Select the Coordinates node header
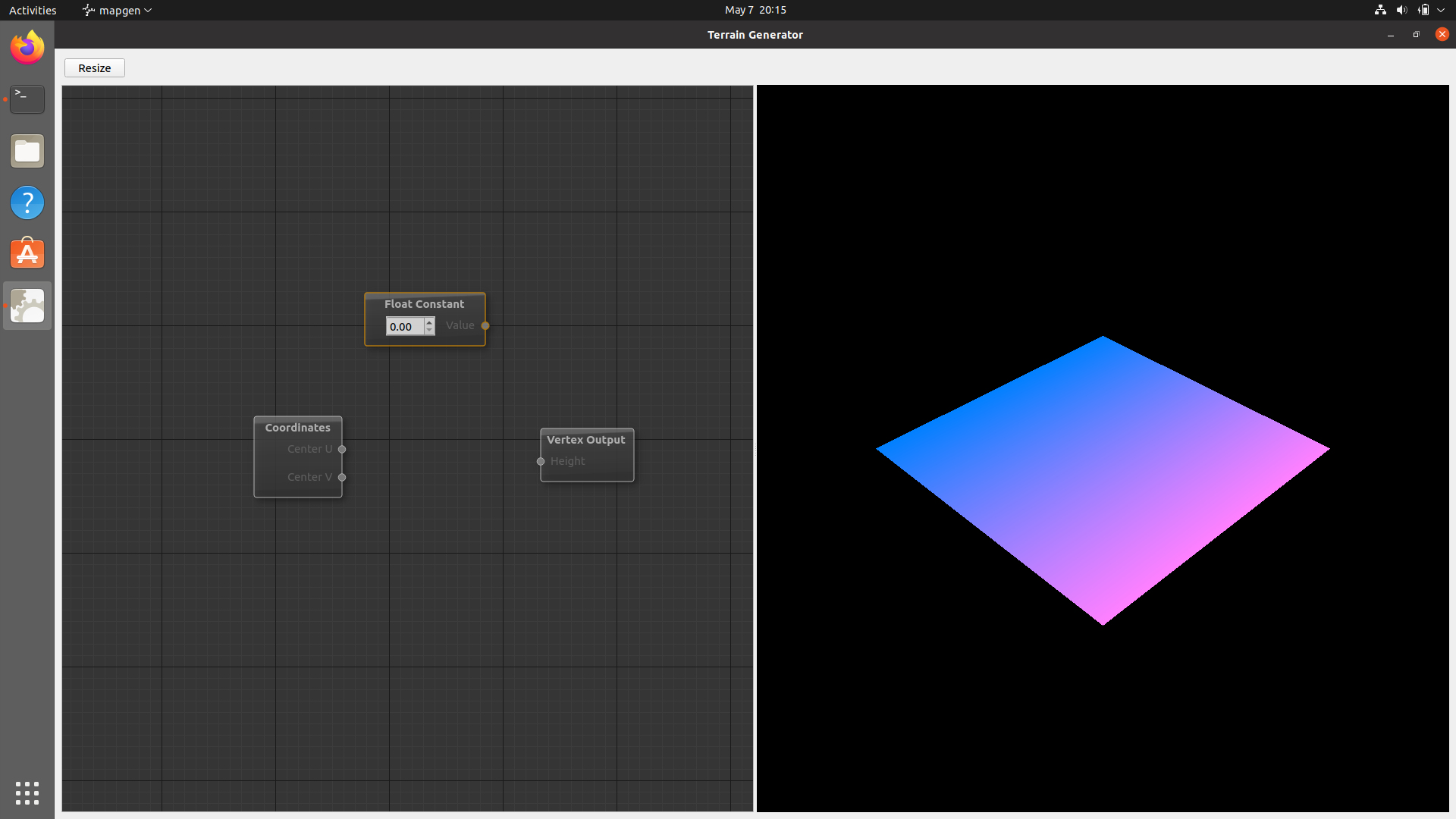Screen dimensions: 1456x819 click(297, 427)
